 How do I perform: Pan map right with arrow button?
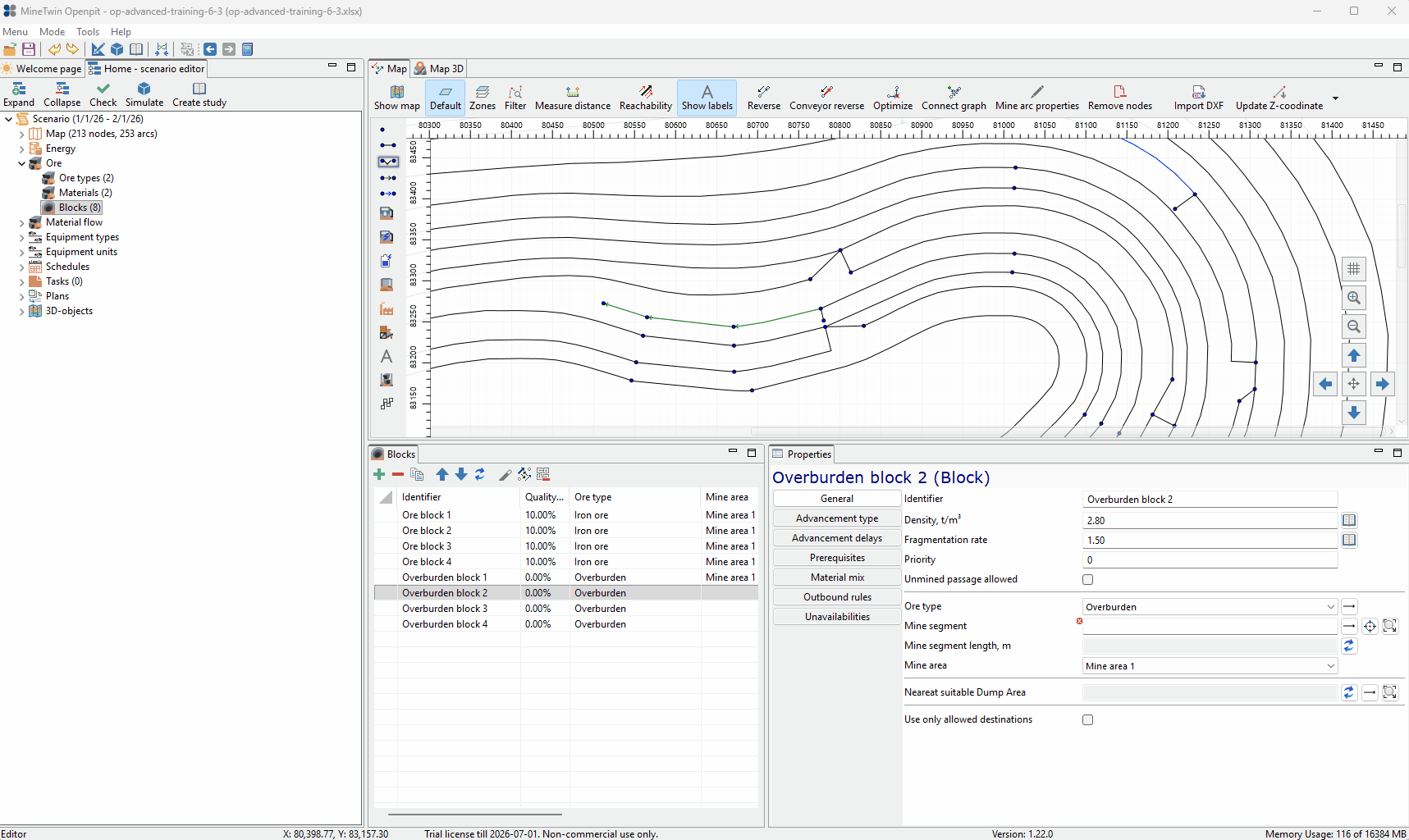coord(1383,384)
